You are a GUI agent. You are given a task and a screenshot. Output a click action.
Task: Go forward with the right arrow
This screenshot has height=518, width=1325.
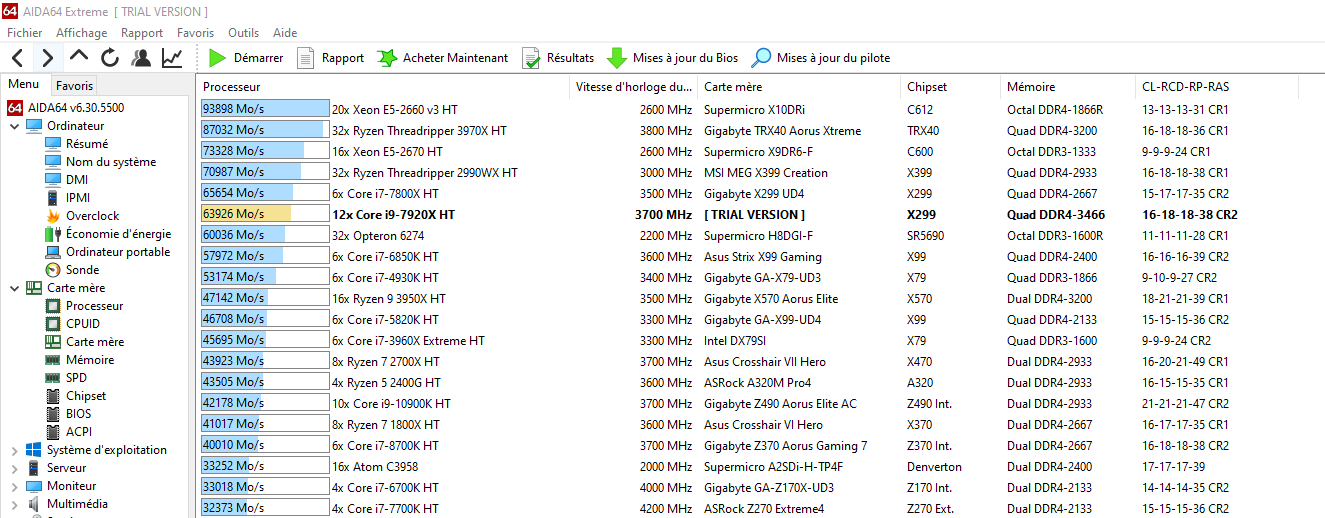click(x=48, y=58)
